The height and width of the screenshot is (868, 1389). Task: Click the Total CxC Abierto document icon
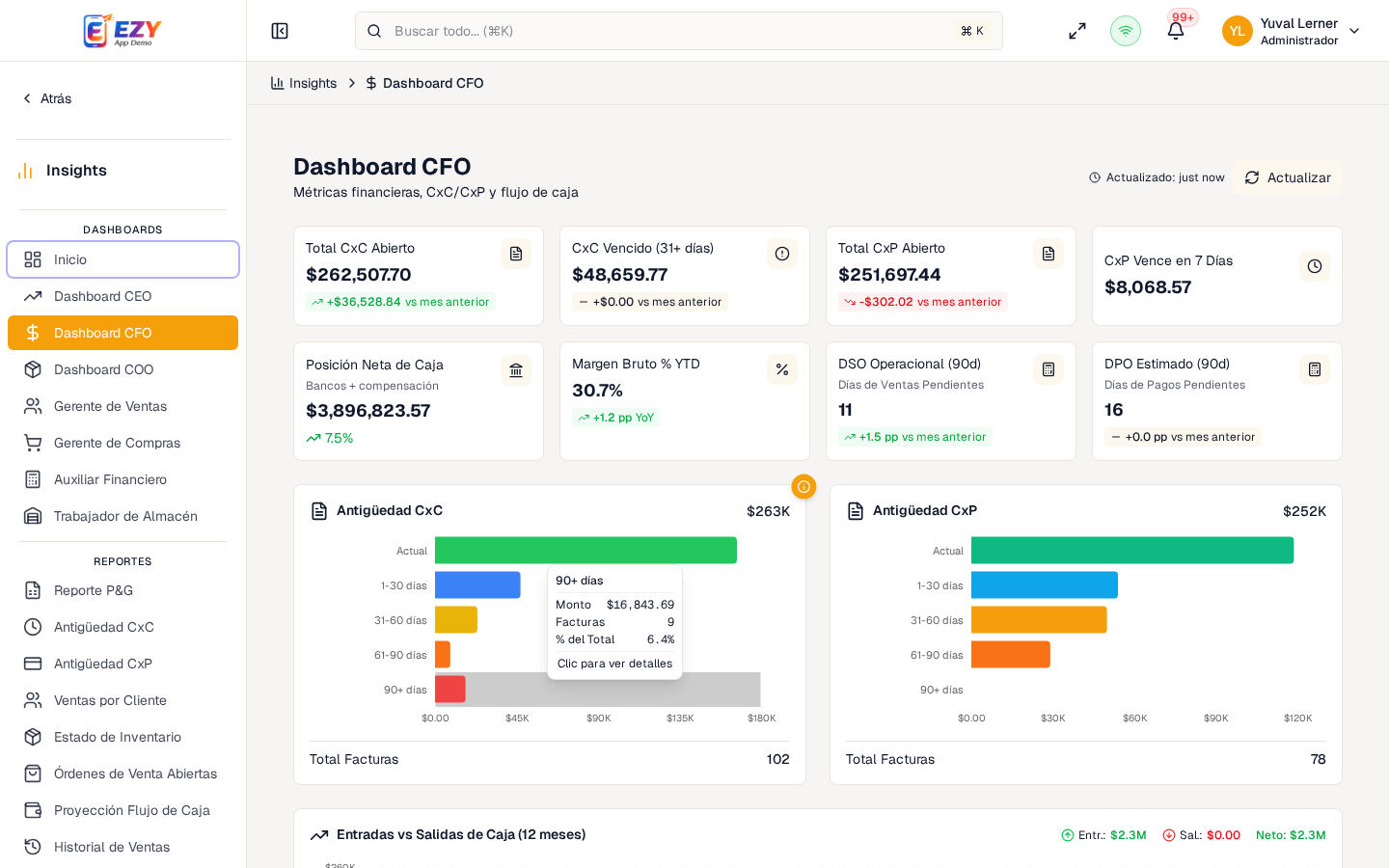516,254
